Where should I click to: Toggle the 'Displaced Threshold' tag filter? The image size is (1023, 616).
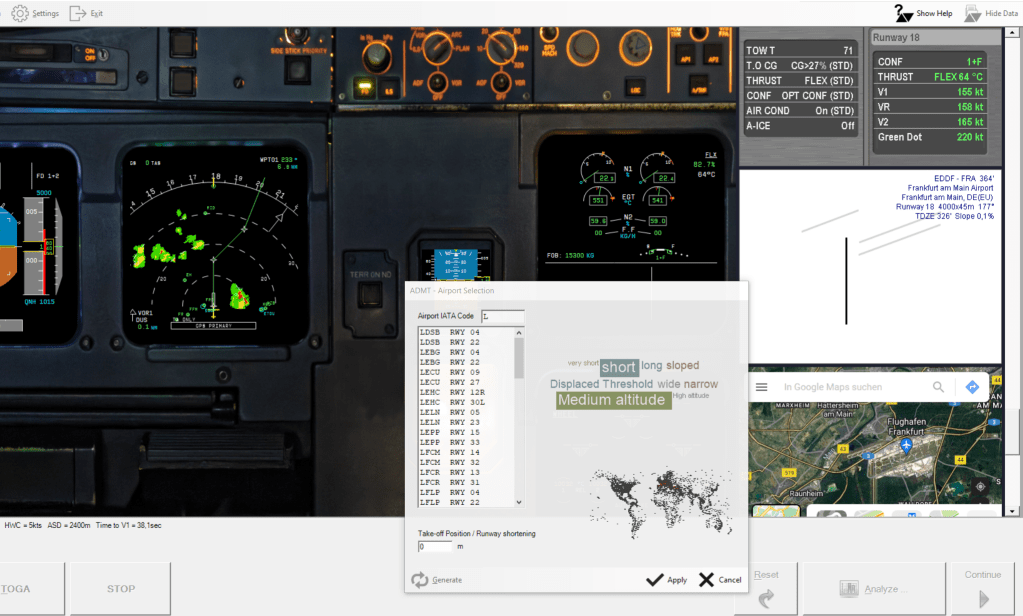(x=601, y=384)
